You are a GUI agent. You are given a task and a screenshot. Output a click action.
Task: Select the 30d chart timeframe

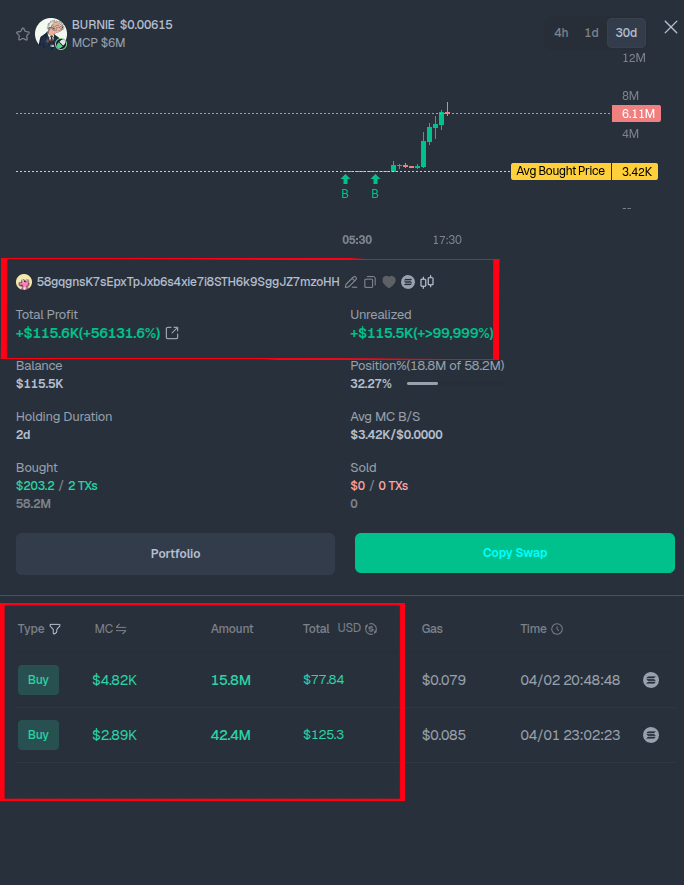click(626, 33)
